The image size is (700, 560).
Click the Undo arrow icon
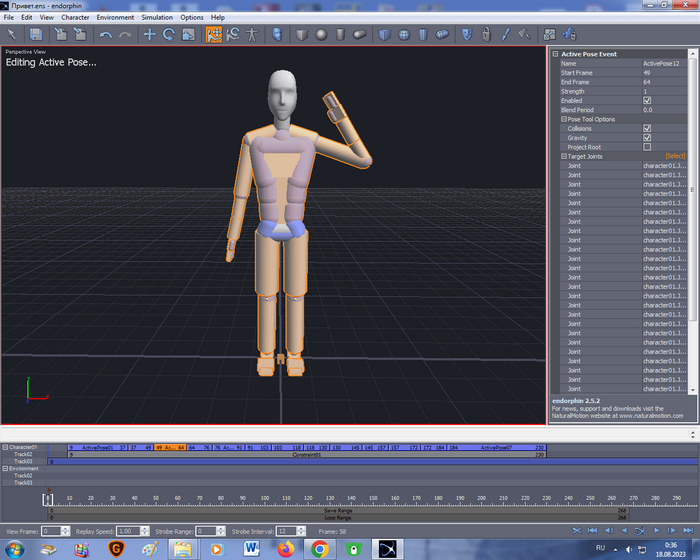point(105,34)
